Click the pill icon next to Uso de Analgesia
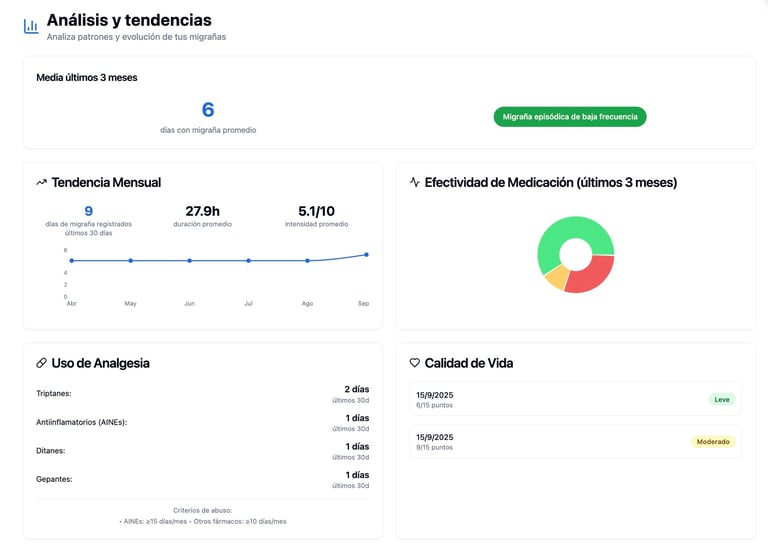Viewport: 768px width, 548px height. tap(42, 363)
